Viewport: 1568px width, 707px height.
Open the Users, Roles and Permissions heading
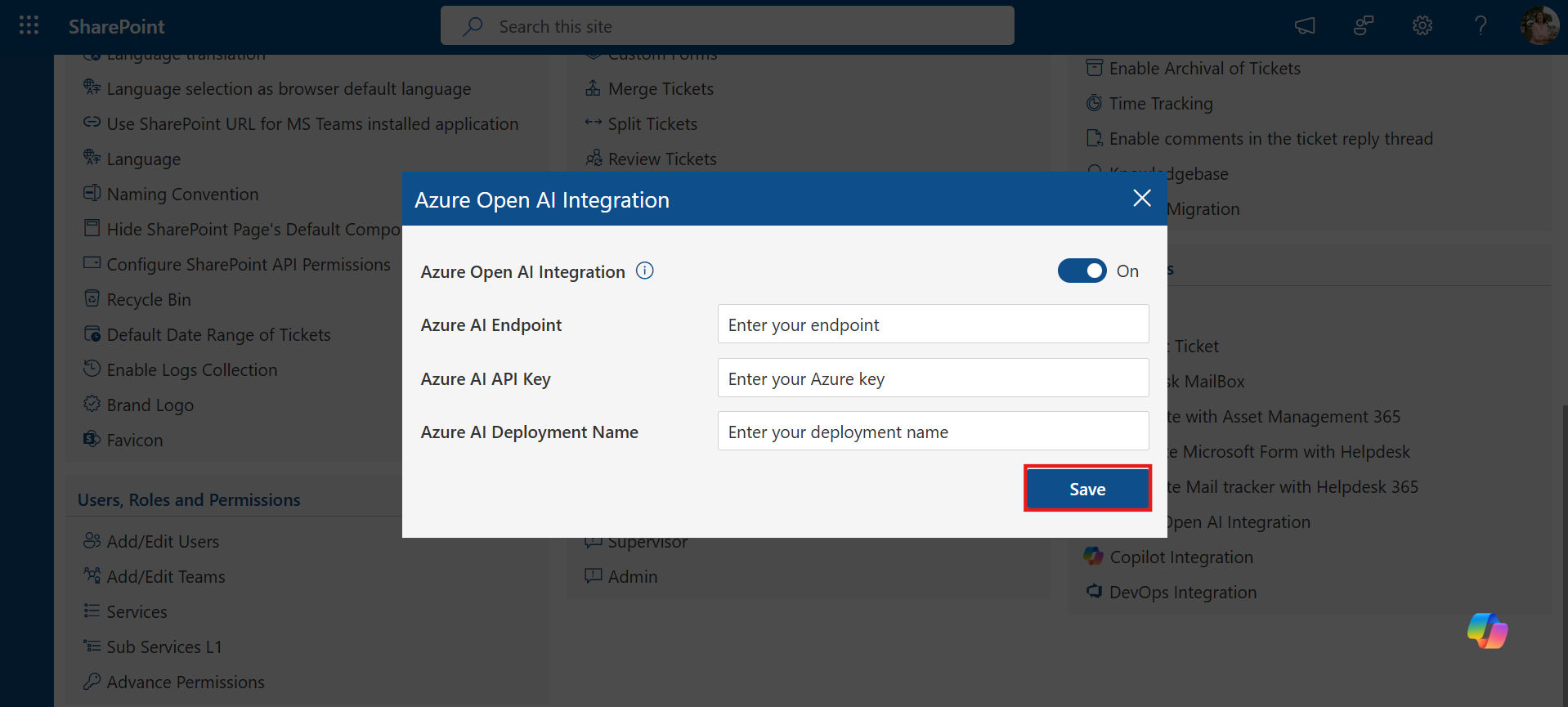[x=189, y=499]
